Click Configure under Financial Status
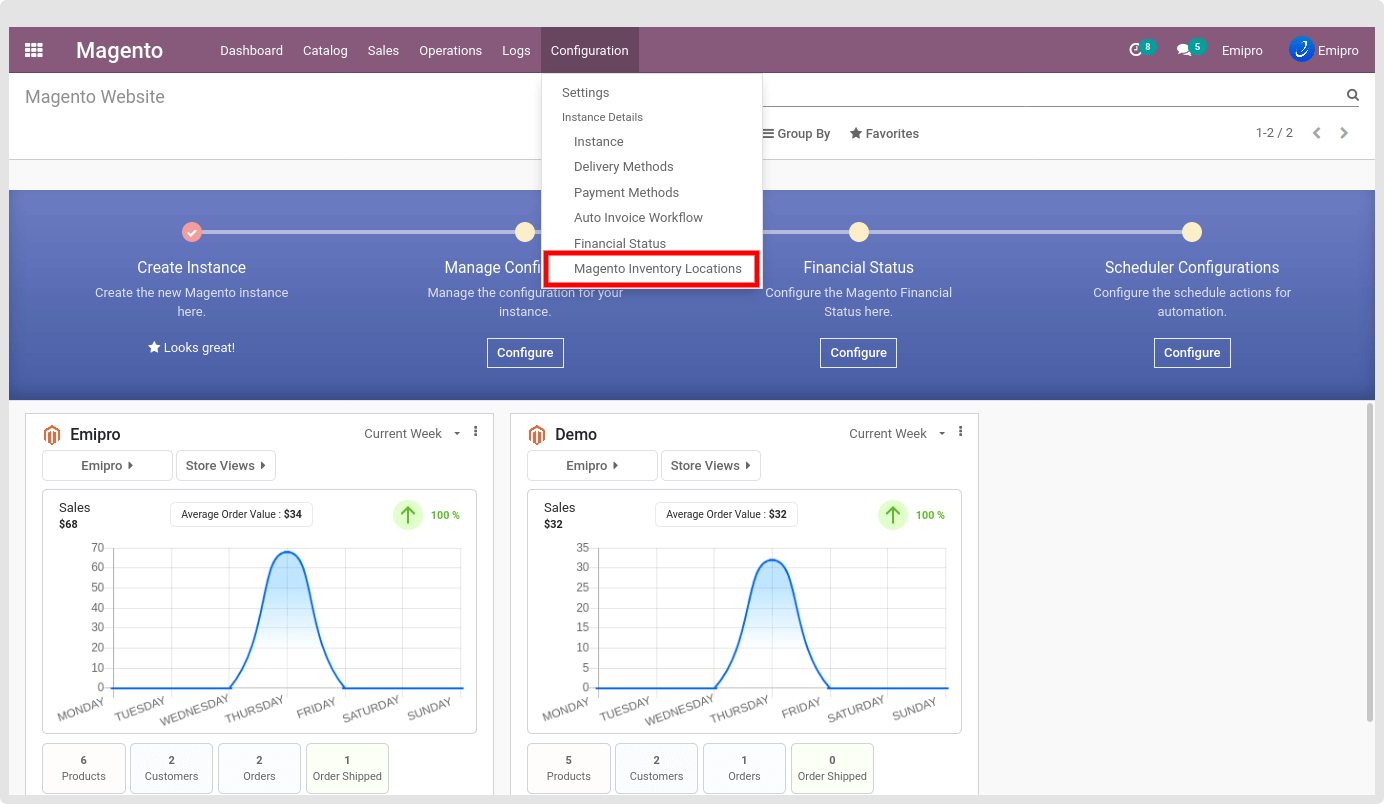Screen dimensions: 1384x804 click(858, 352)
